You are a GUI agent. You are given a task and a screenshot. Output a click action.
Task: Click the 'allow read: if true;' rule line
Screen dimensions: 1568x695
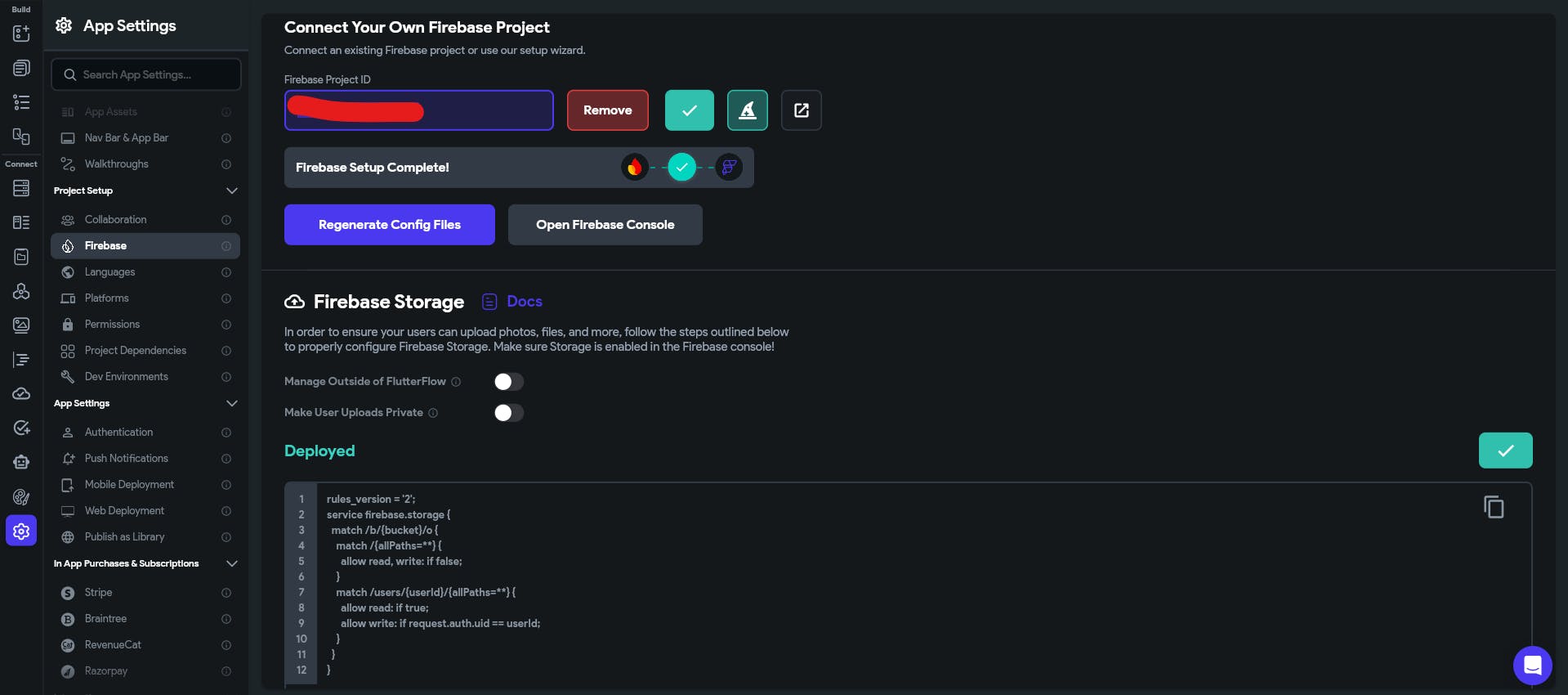(385, 608)
